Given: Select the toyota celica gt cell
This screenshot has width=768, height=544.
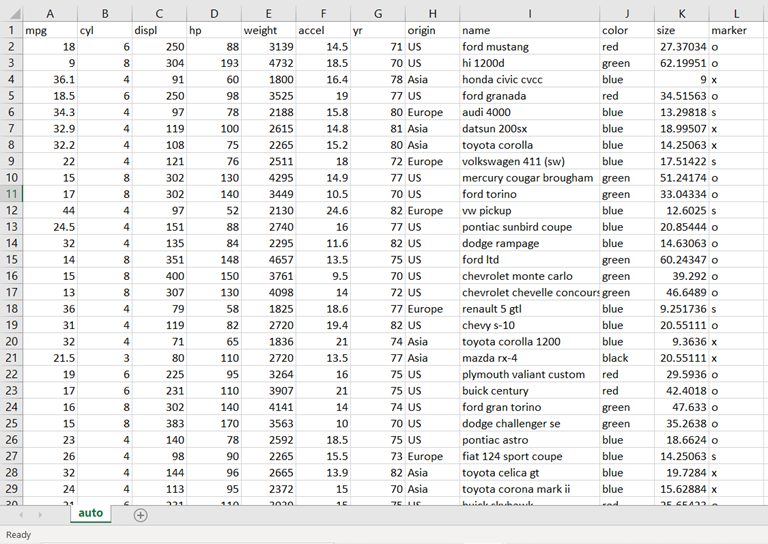Looking at the screenshot, I should point(529,473).
